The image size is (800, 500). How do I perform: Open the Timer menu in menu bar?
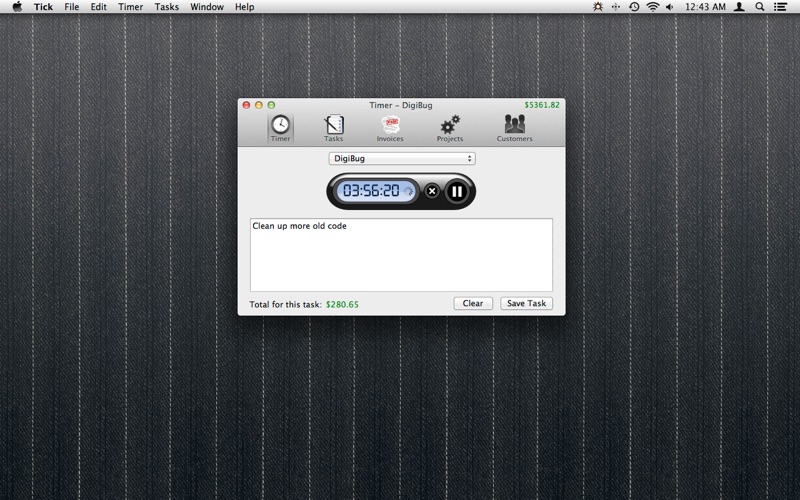131,7
